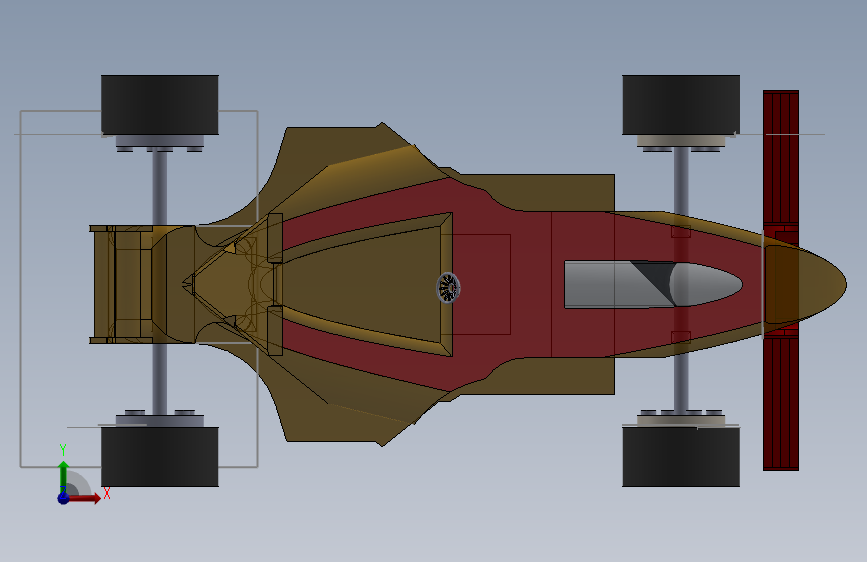Select the steering wheel in the cockpit

[x=448, y=288]
